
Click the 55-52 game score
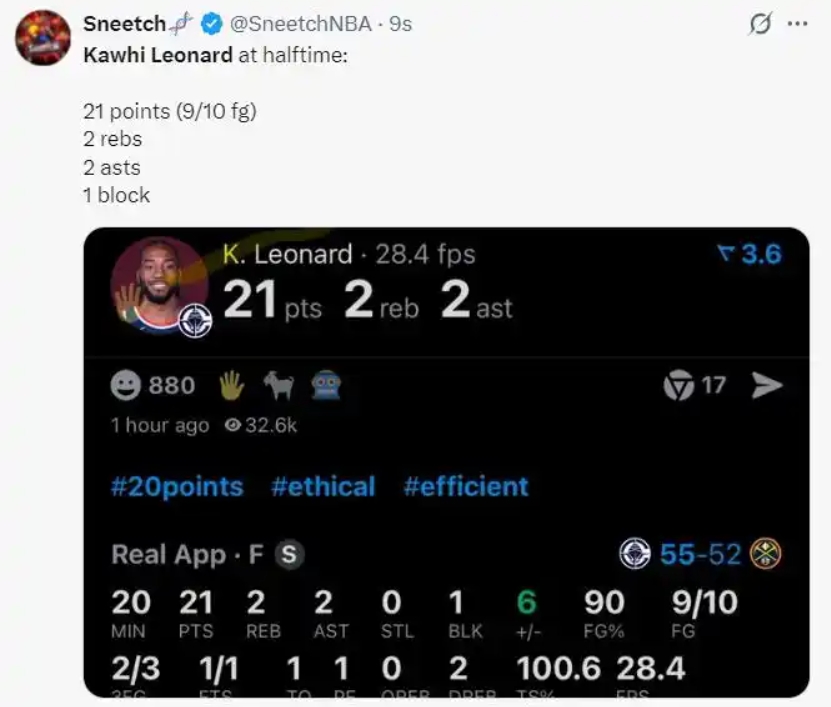click(x=700, y=553)
